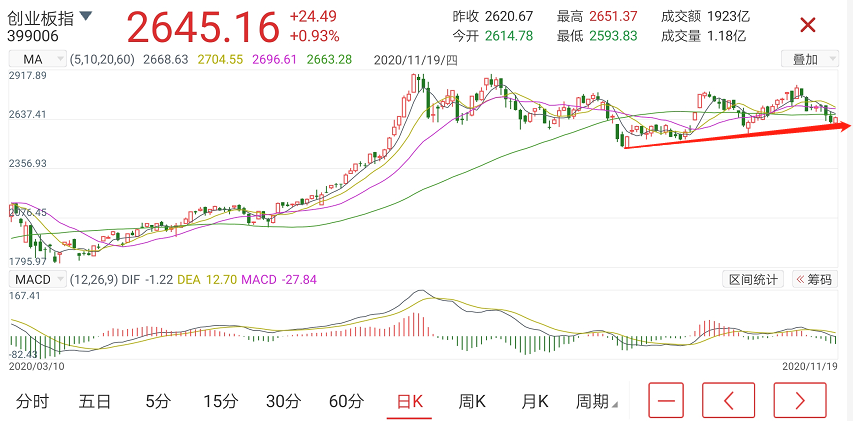
Task: Select the 15分 timeframe tab
Action: pos(220,401)
